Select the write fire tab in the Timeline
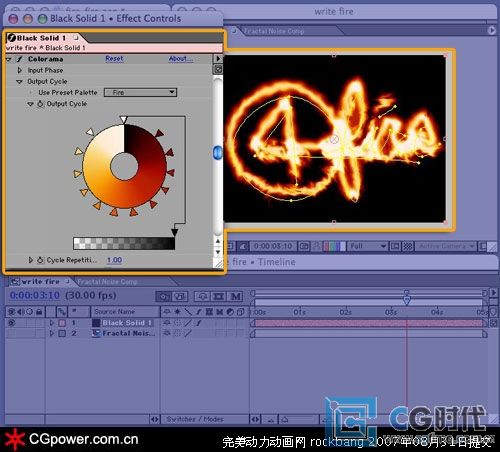Screen dimensions: 500x452 coord(40,282)
